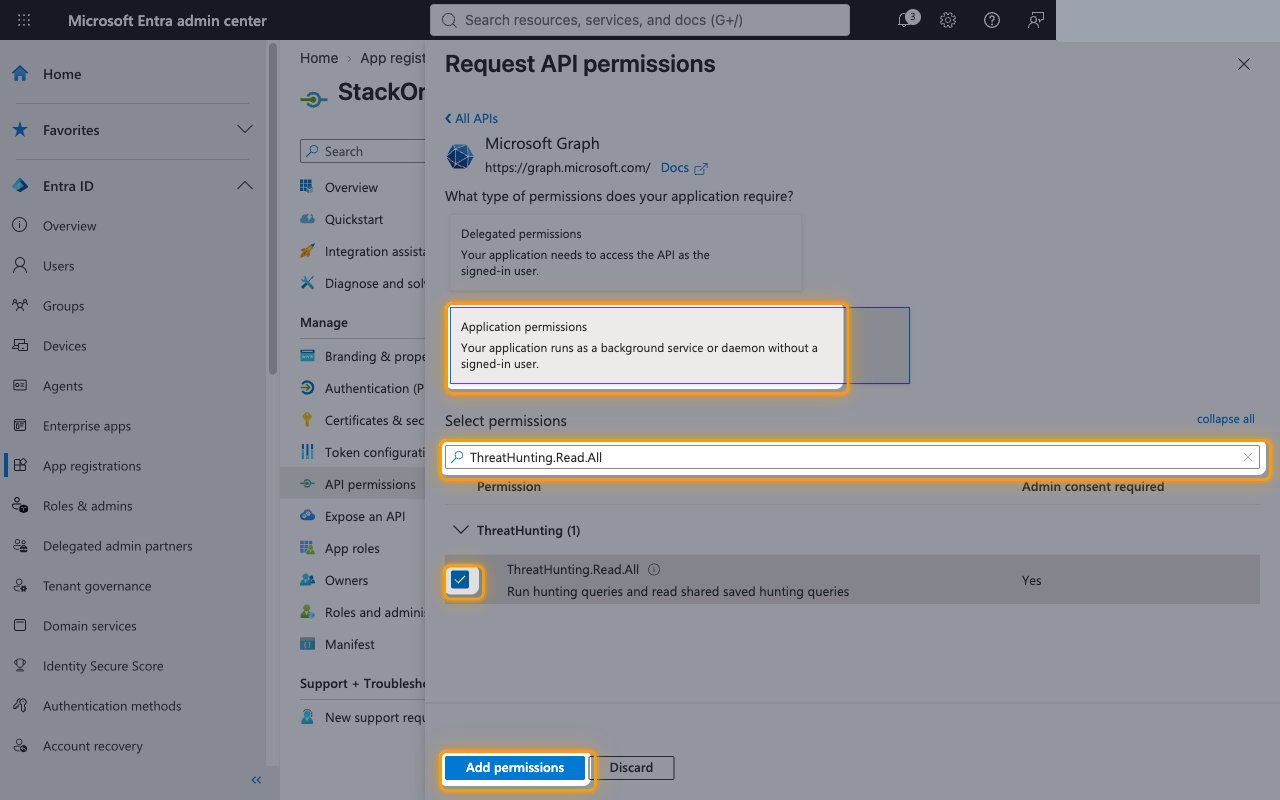The image size is (1280, 800).
Task: Collapse the Favorites section chevron
Action: [x=244, y=130]
